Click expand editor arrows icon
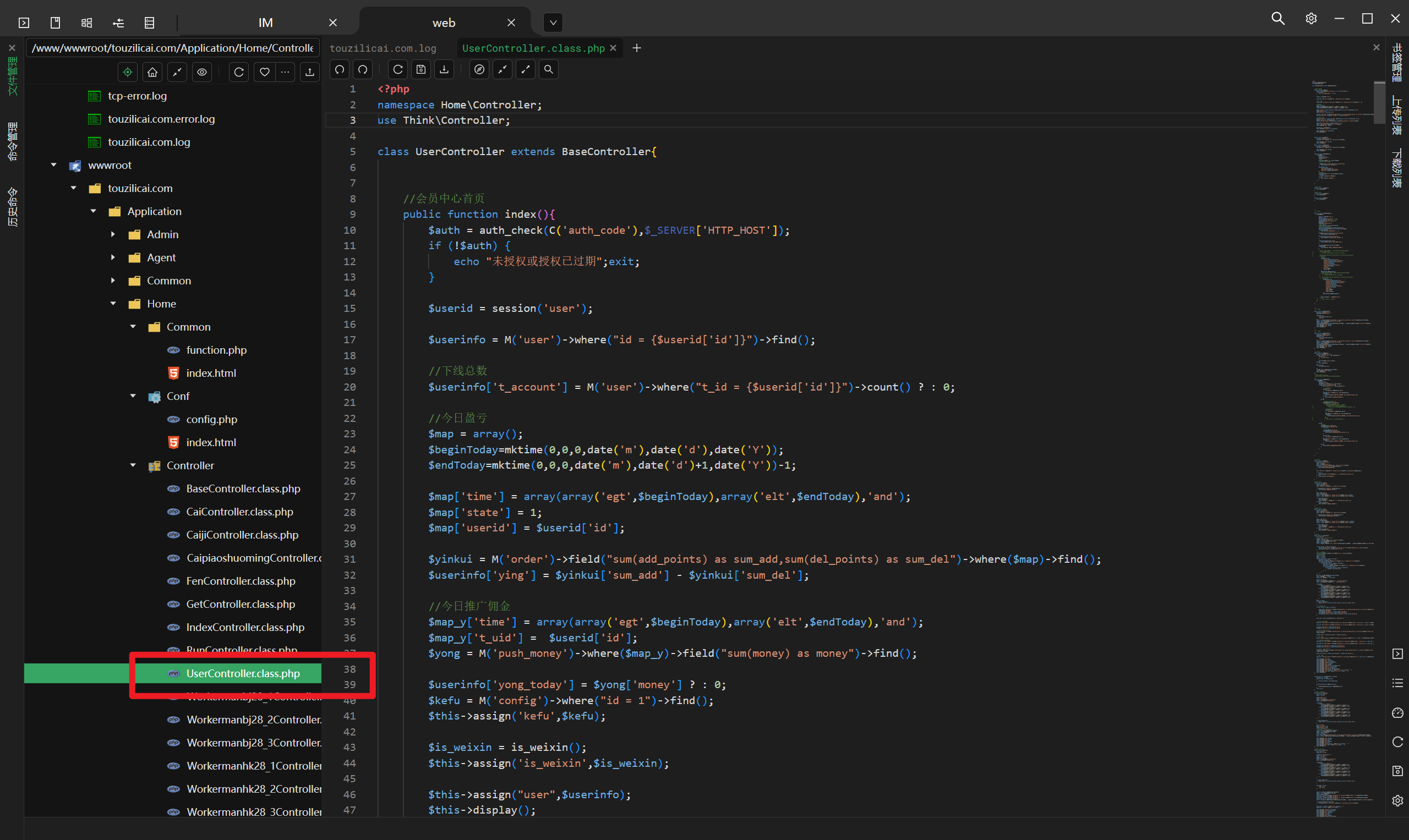The image size is (1409, 840). coord(526,69)
